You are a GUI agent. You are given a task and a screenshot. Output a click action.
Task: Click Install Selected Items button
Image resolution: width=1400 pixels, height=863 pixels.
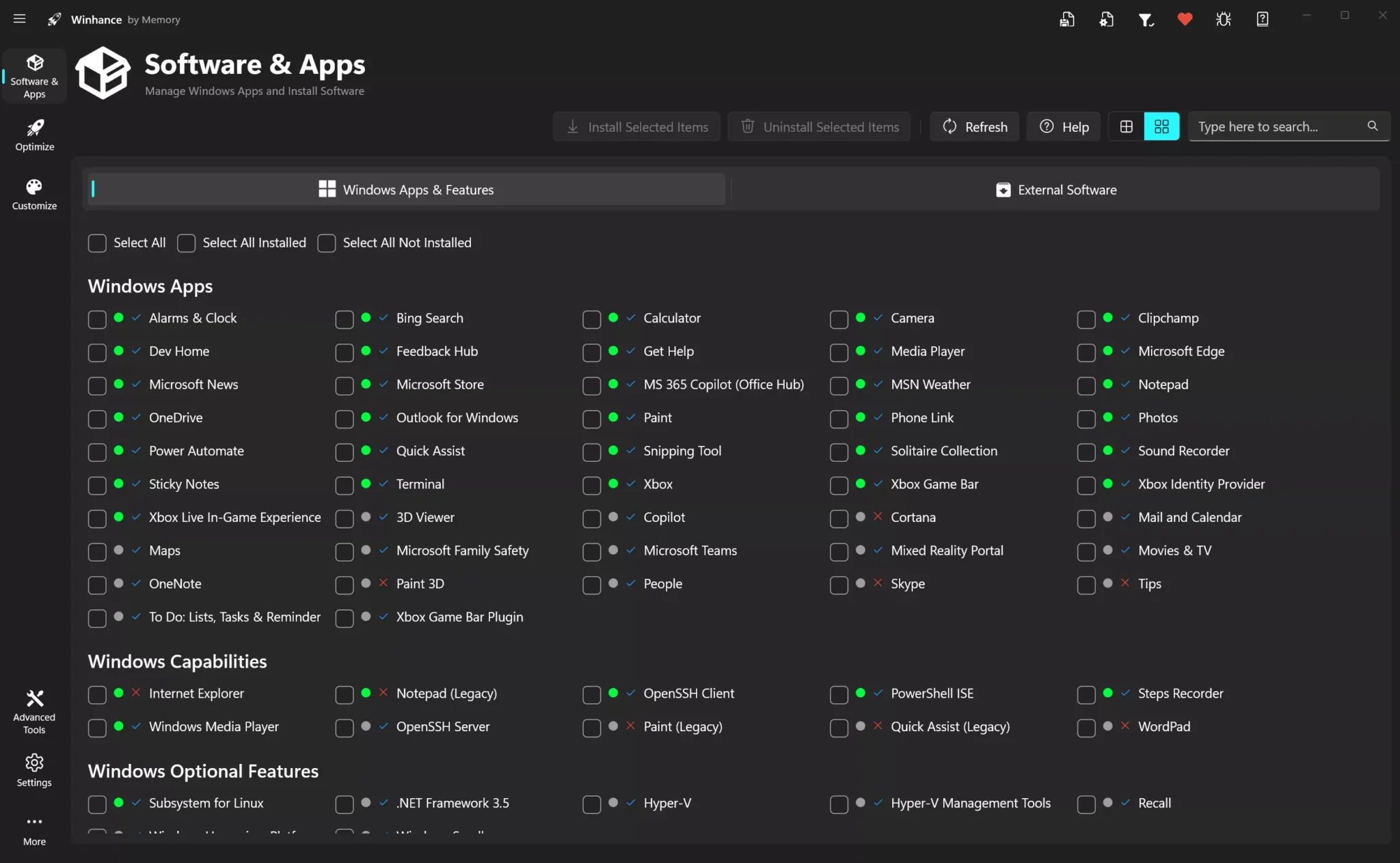click(637, 126)
